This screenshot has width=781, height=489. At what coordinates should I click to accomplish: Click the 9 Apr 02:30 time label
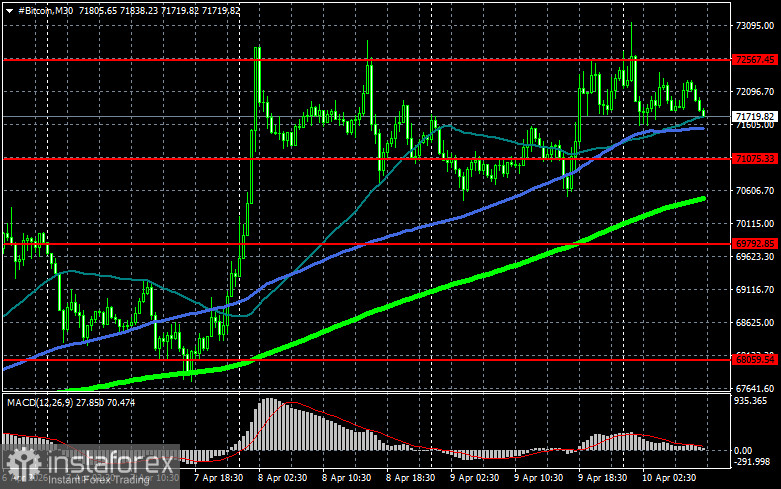[x=474, y=478]
